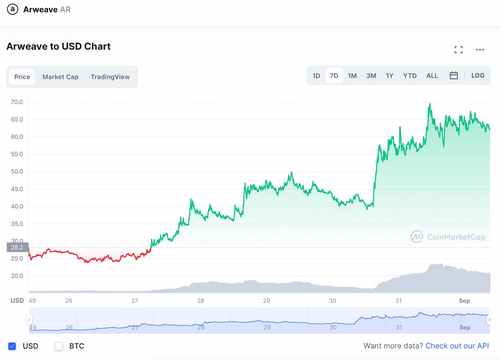This screenshot has width=500, height=360.
Task: Open the three-dots more options menu
Action: [x=480, y=50]
